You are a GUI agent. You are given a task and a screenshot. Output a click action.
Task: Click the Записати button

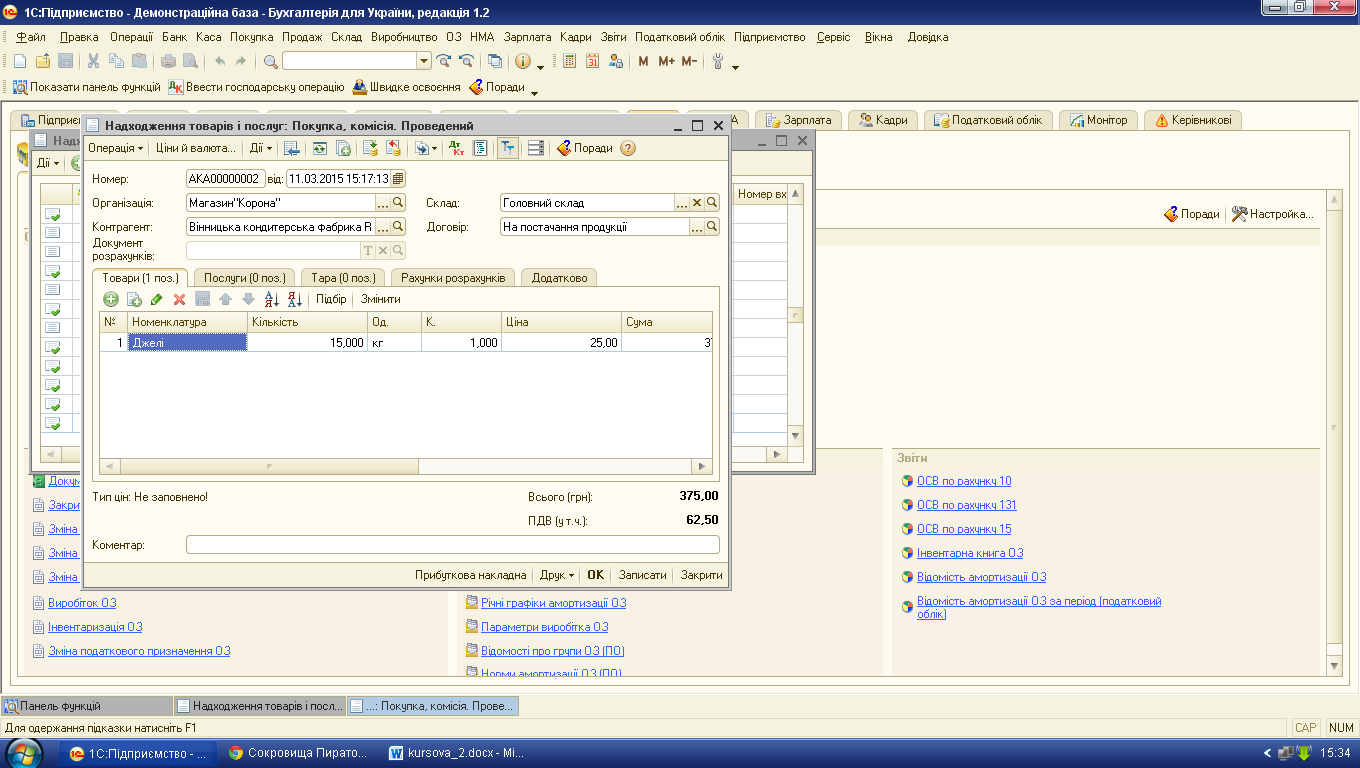[x=642, y=575]
